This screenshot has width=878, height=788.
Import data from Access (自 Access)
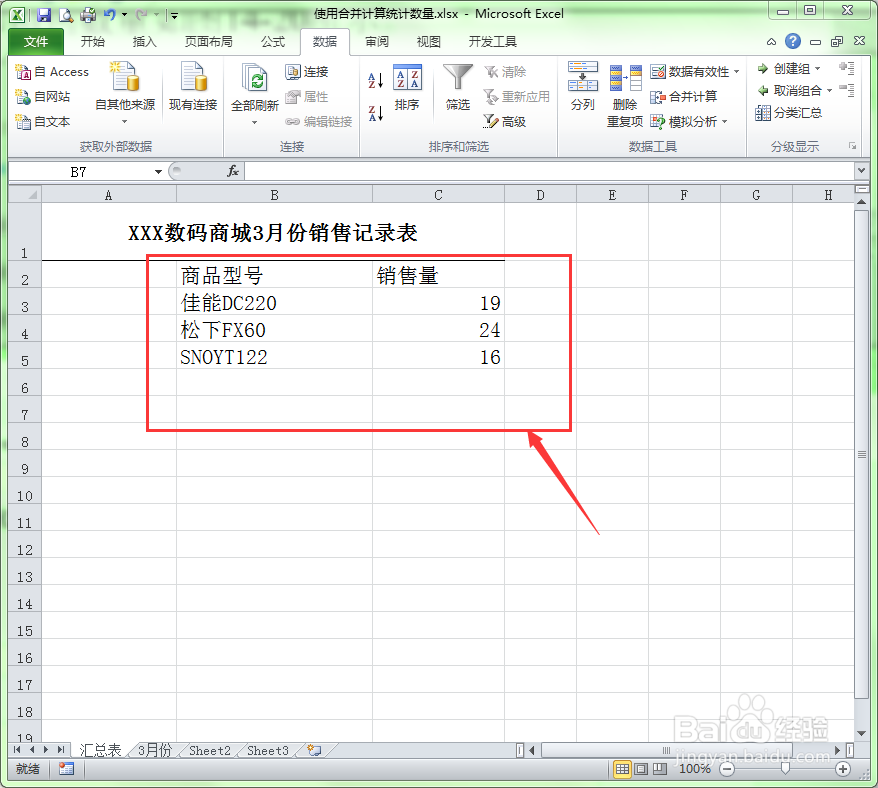(x=52, y=72)
